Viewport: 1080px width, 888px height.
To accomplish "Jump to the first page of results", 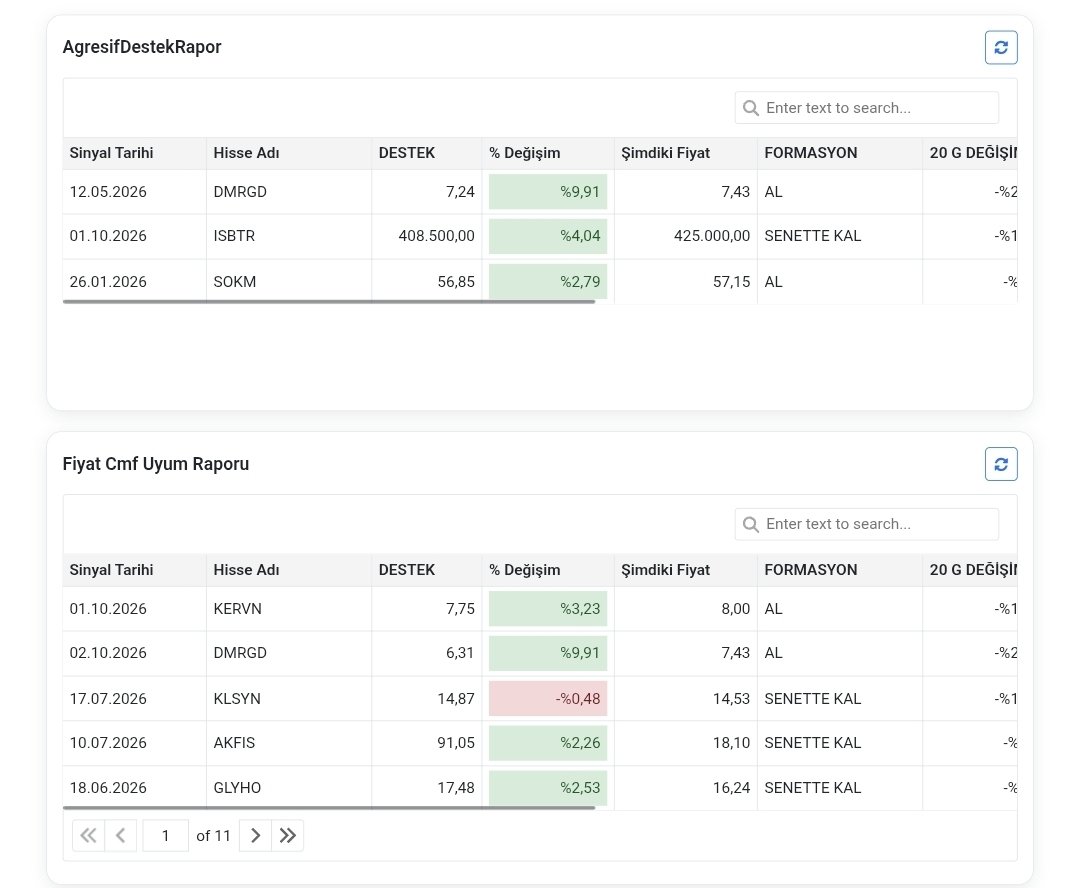I will 88,836.
